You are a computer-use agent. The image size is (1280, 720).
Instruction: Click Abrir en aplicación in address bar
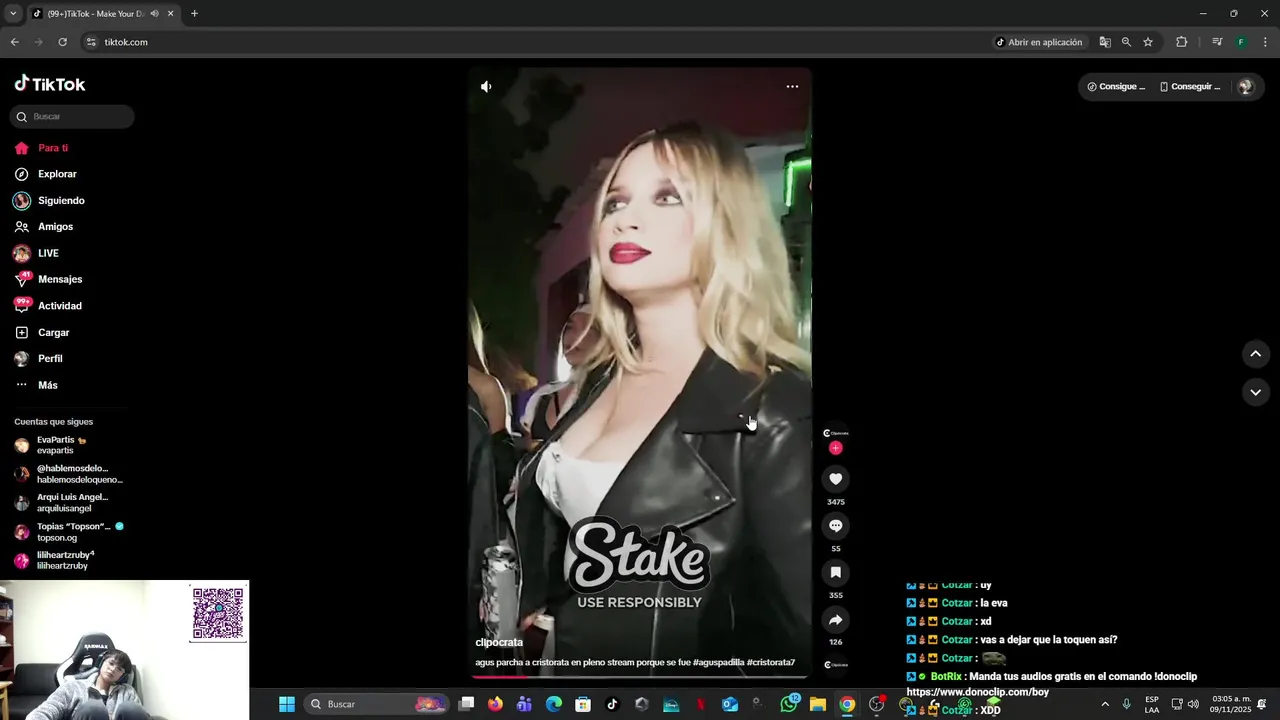point(1039,42)
